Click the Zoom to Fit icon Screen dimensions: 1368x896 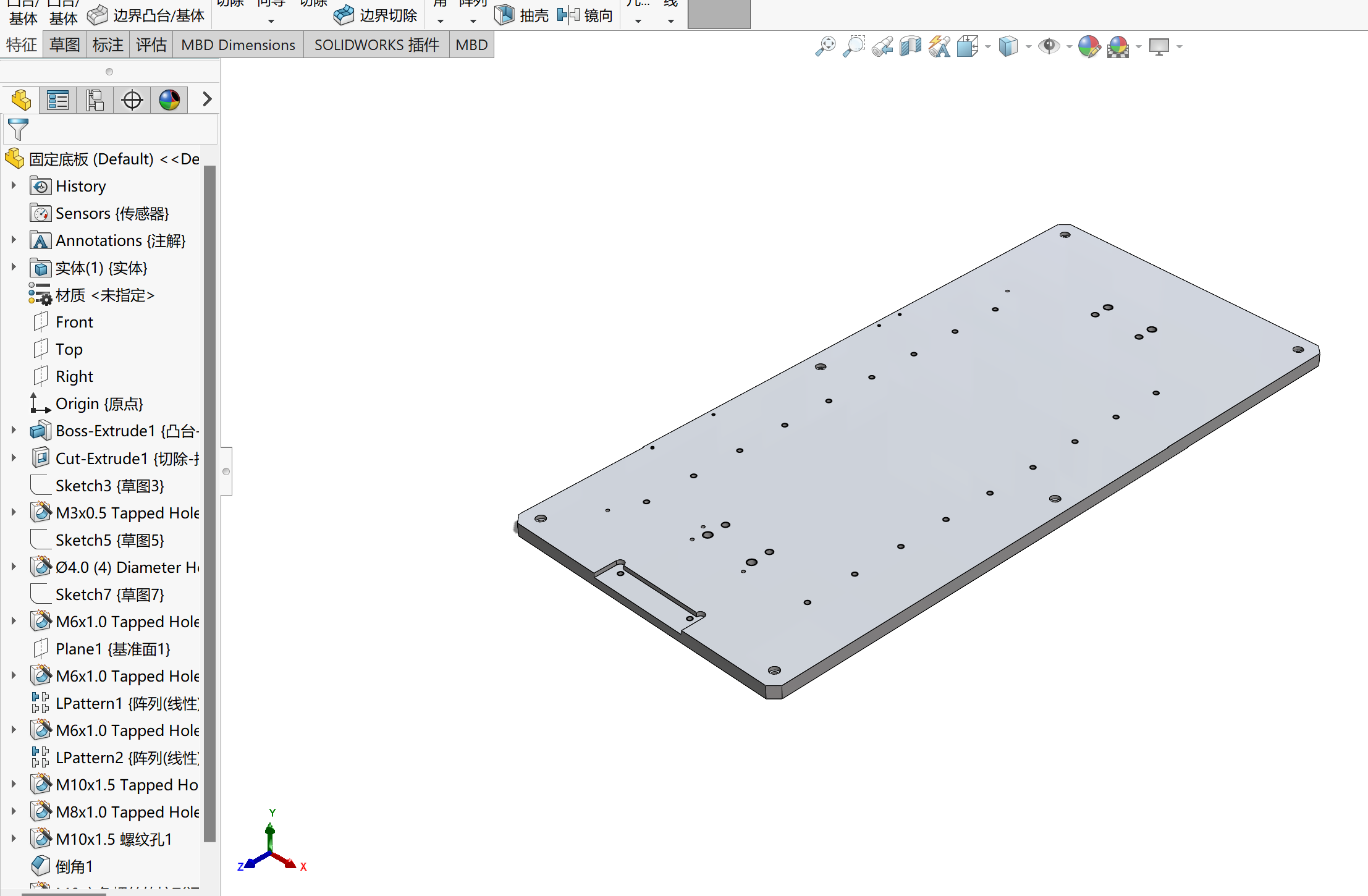pyautogui.click(x=825, y=46)
